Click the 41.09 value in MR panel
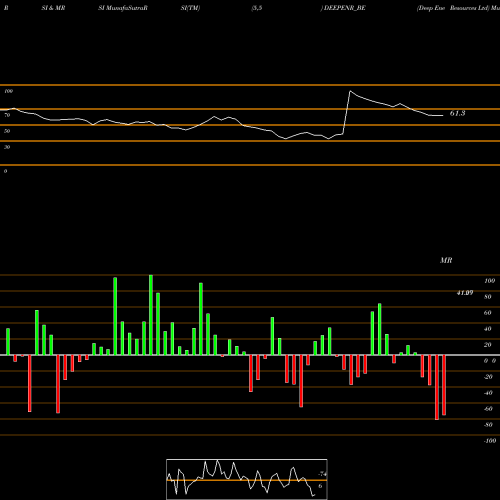Viewport: 500px width, 500px height. click(x=465, y=293)
